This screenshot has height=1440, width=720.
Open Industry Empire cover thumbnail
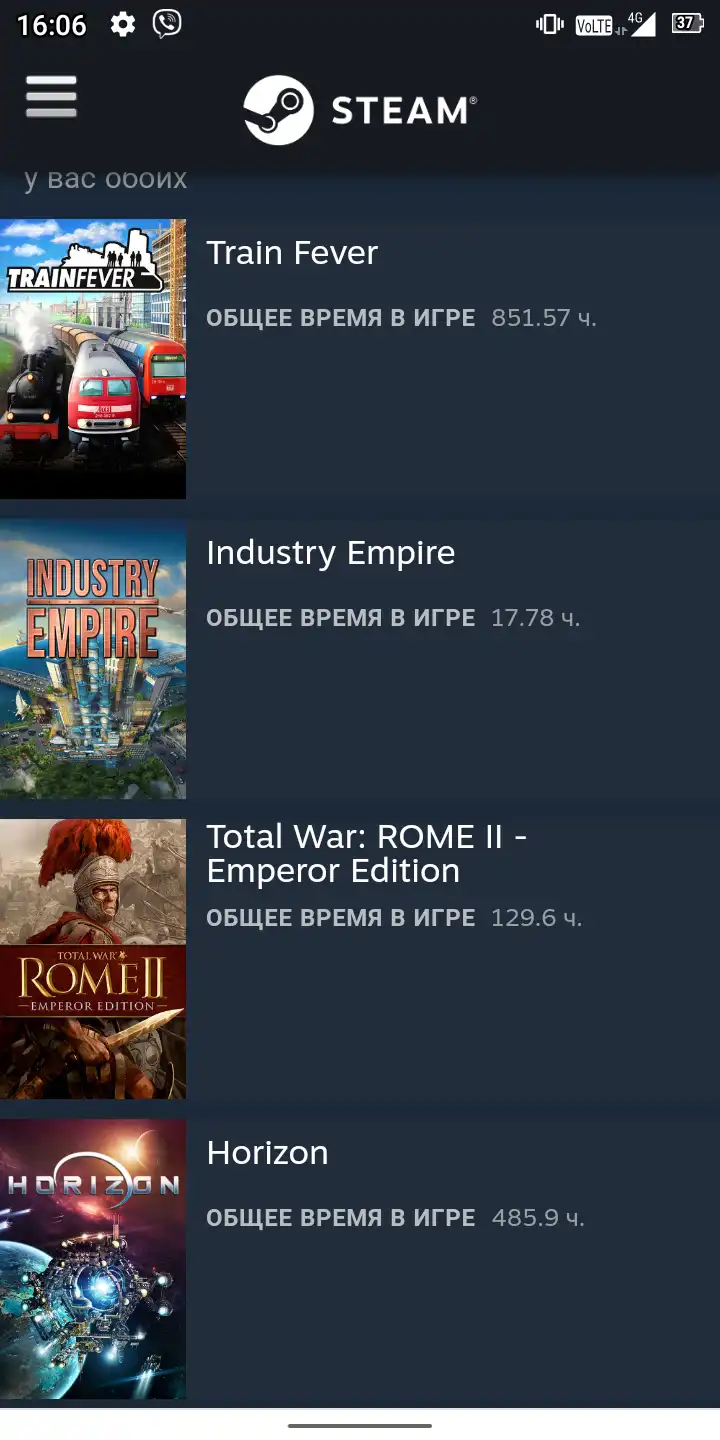[93, 659]
